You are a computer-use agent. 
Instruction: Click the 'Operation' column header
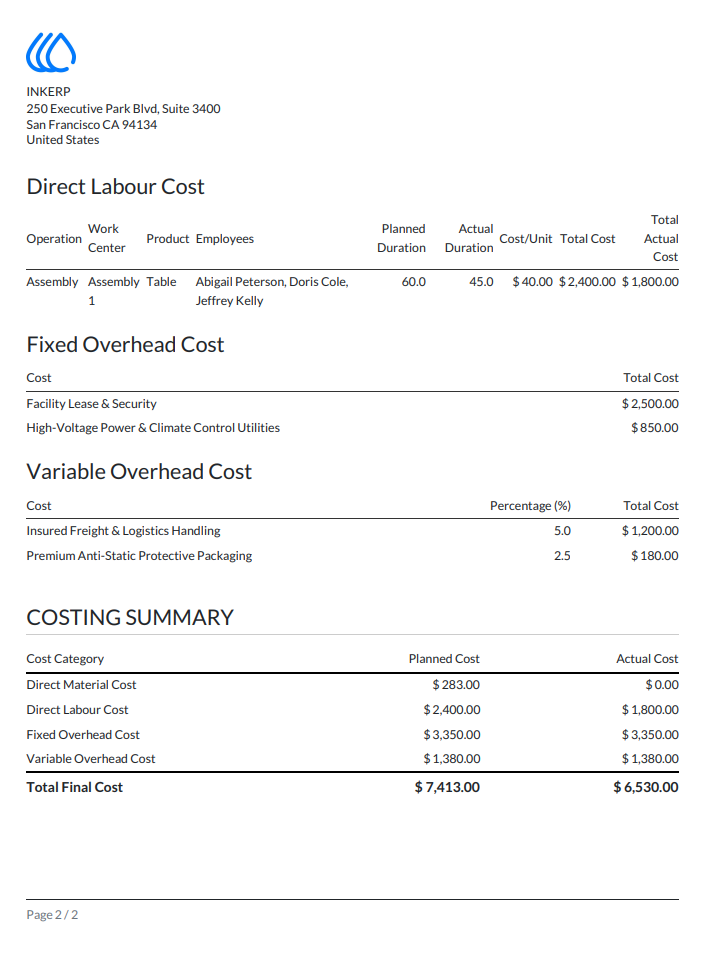pyautogui.click(x=54, y=239)
